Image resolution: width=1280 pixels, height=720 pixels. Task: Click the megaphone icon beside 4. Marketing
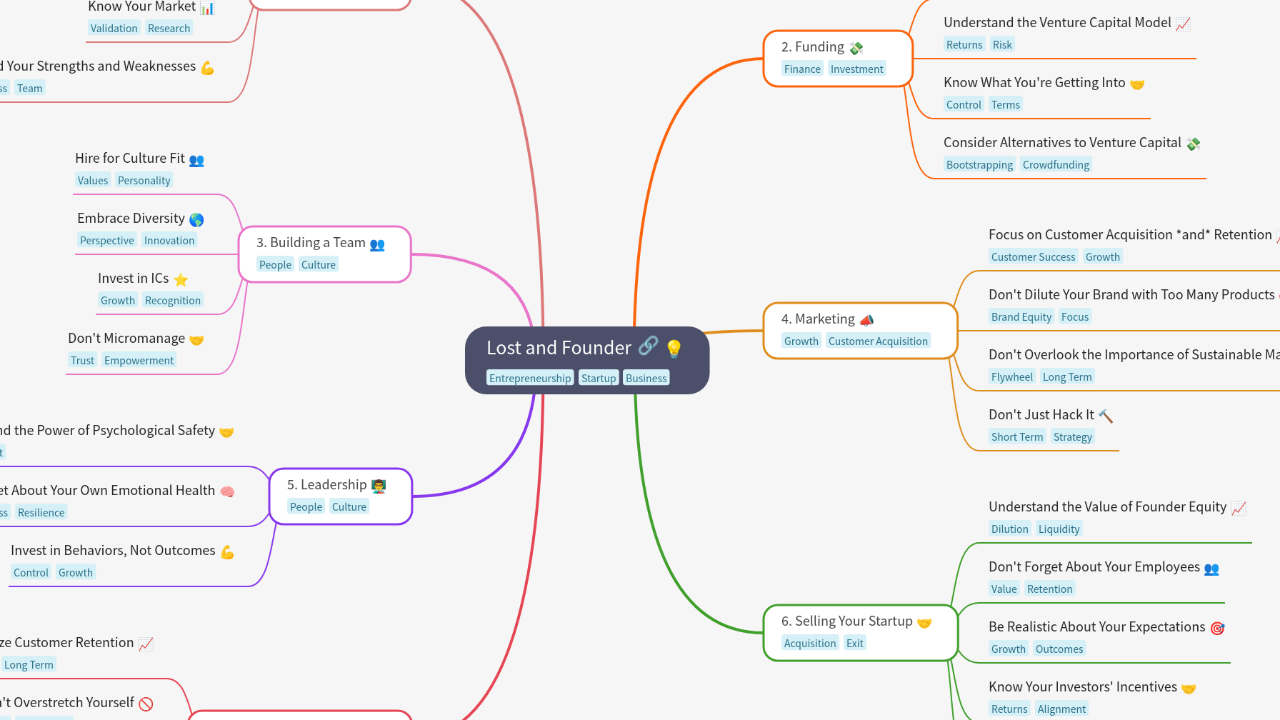tap(867, 319)
